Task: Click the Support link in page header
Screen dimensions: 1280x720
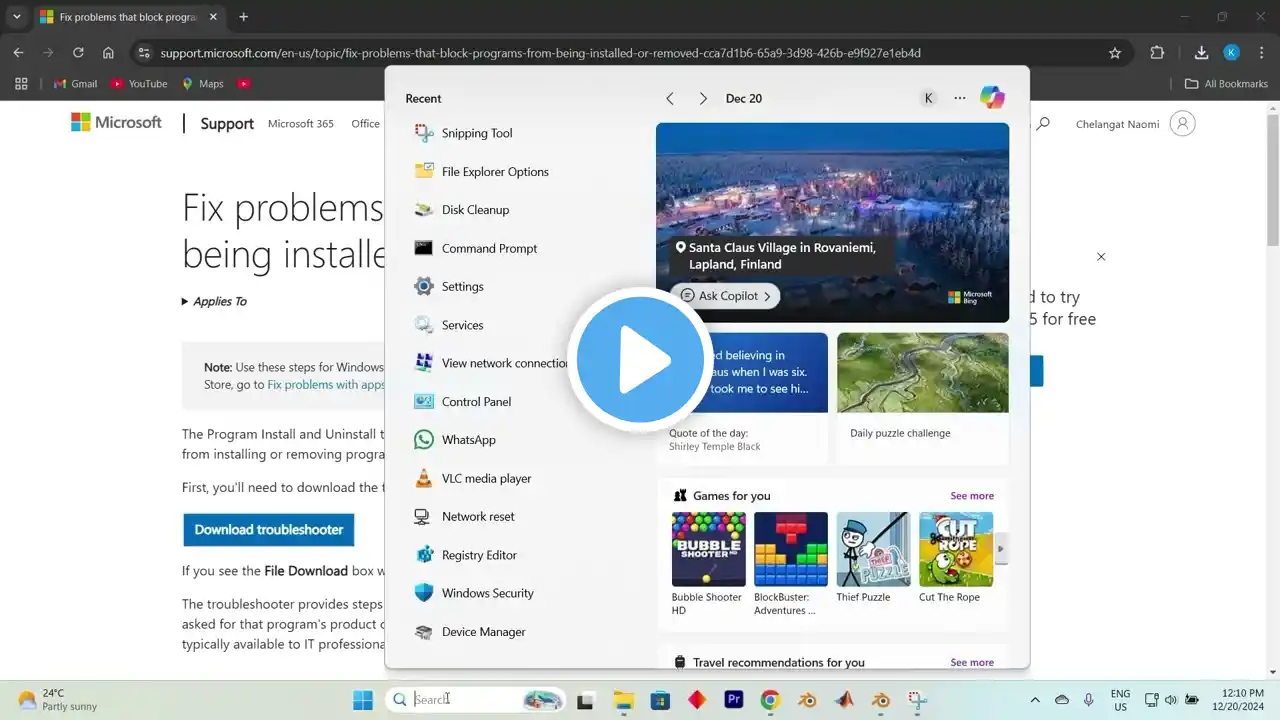Action: pos(227,124)
